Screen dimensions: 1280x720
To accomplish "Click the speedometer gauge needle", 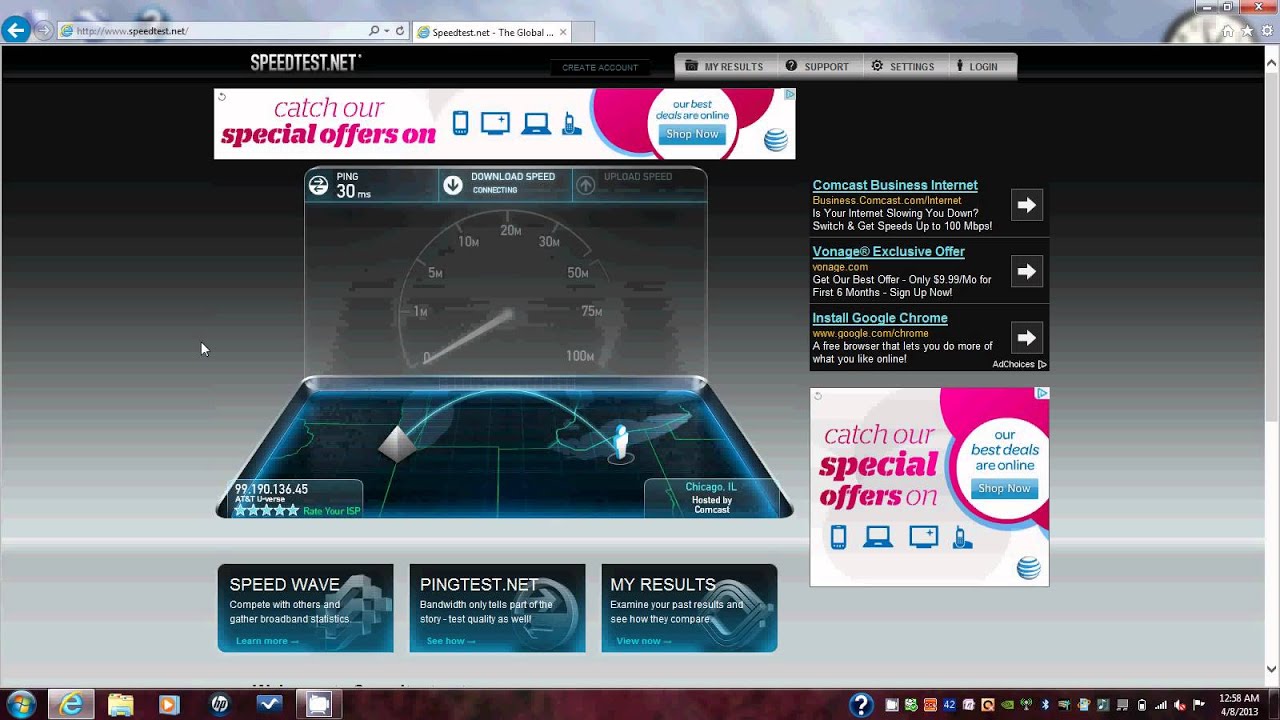I will tap(469, 336).
